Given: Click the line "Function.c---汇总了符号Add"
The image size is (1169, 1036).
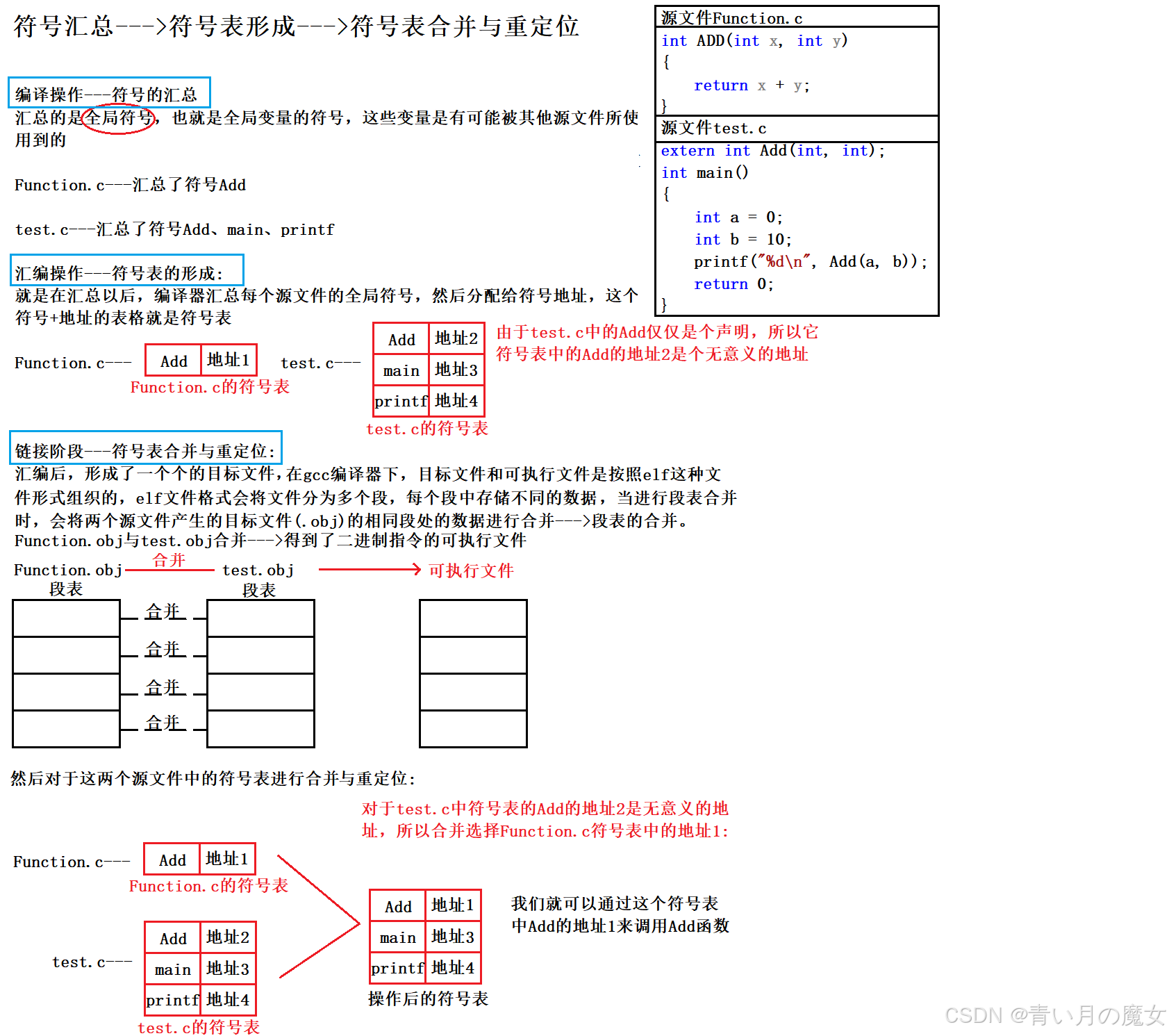Looking at the screenshot, I should coord(130,185).
